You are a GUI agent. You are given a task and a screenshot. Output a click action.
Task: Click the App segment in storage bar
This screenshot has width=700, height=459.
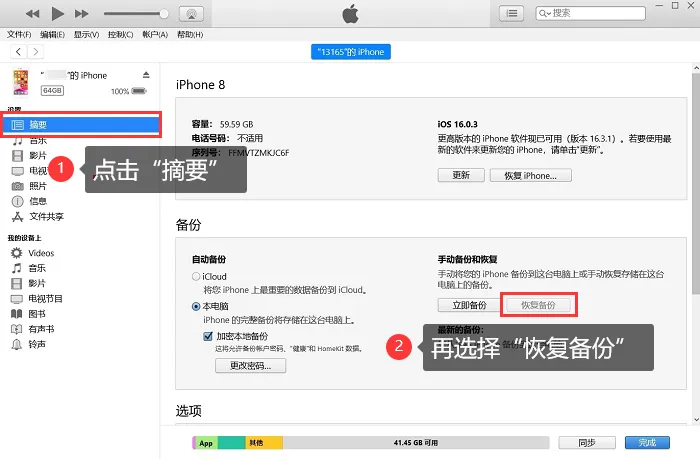pyautogui.click(x=206, y=443)
